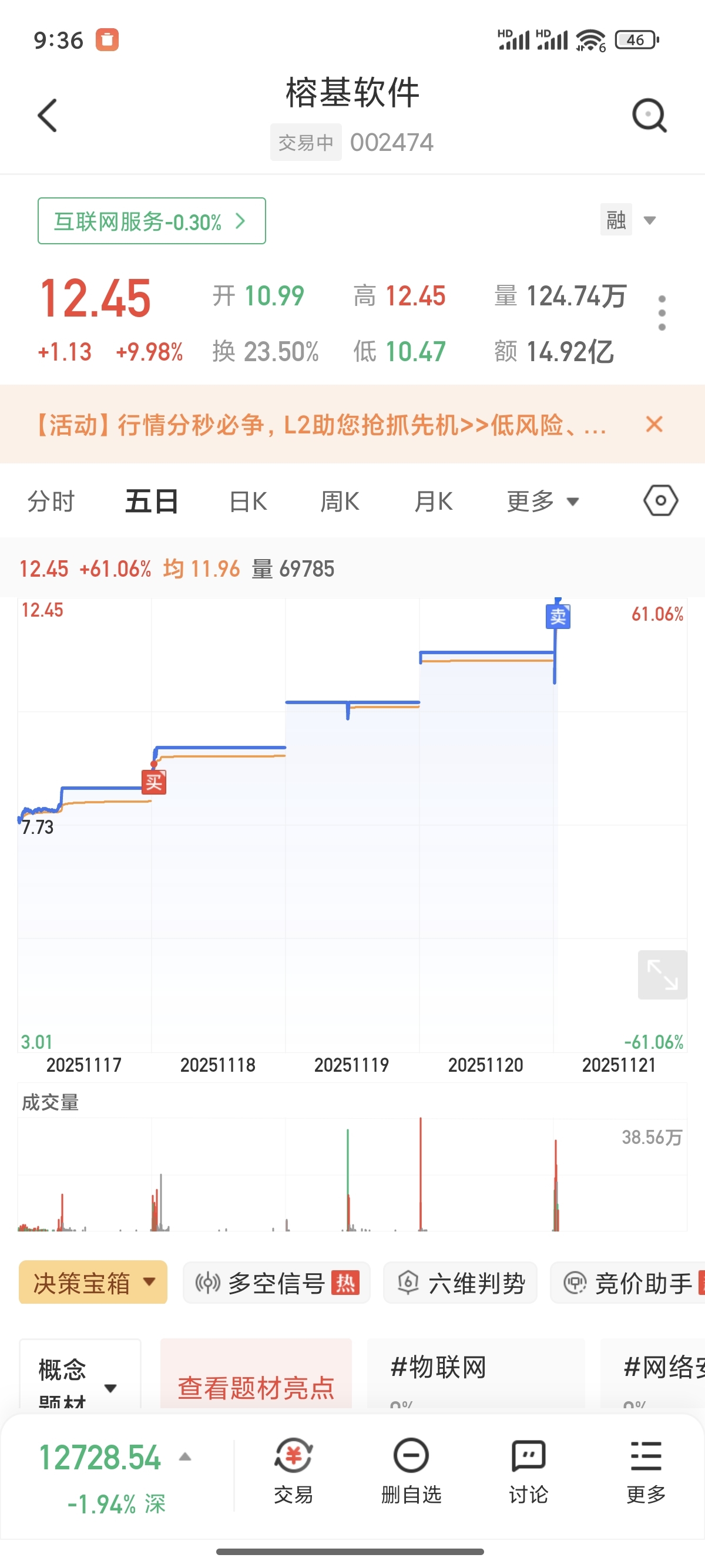Switch to 日K daily candlestick tab
Viewport: 705px width, 1568px height.
248,502
